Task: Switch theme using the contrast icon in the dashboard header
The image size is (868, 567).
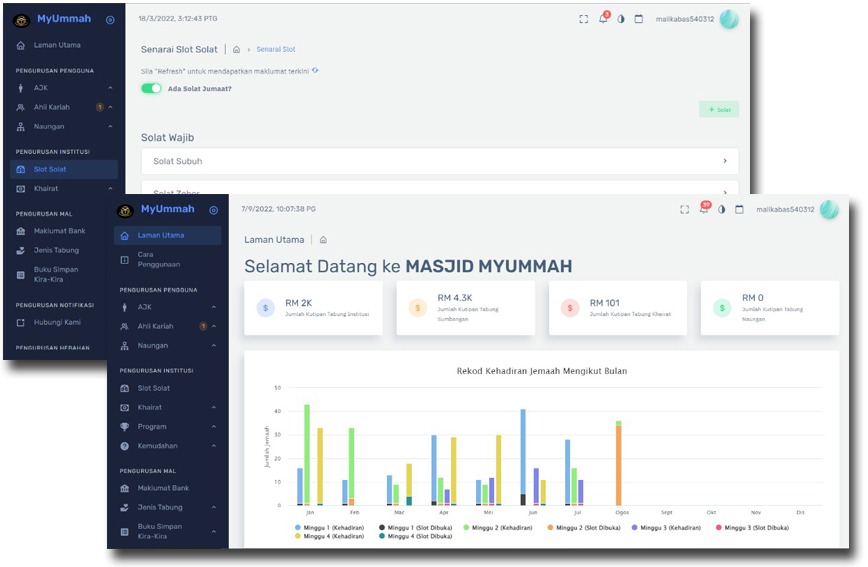Action: (722, 210)
